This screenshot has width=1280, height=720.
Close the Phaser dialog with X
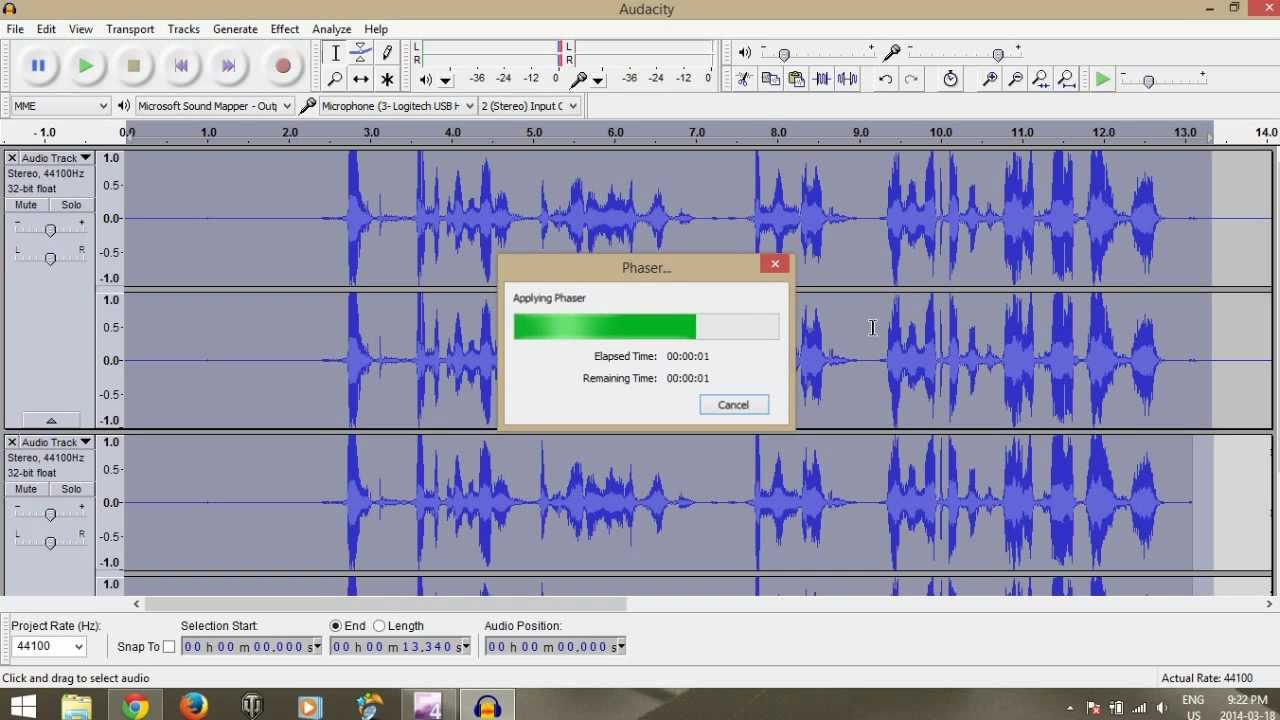(775, 264)
